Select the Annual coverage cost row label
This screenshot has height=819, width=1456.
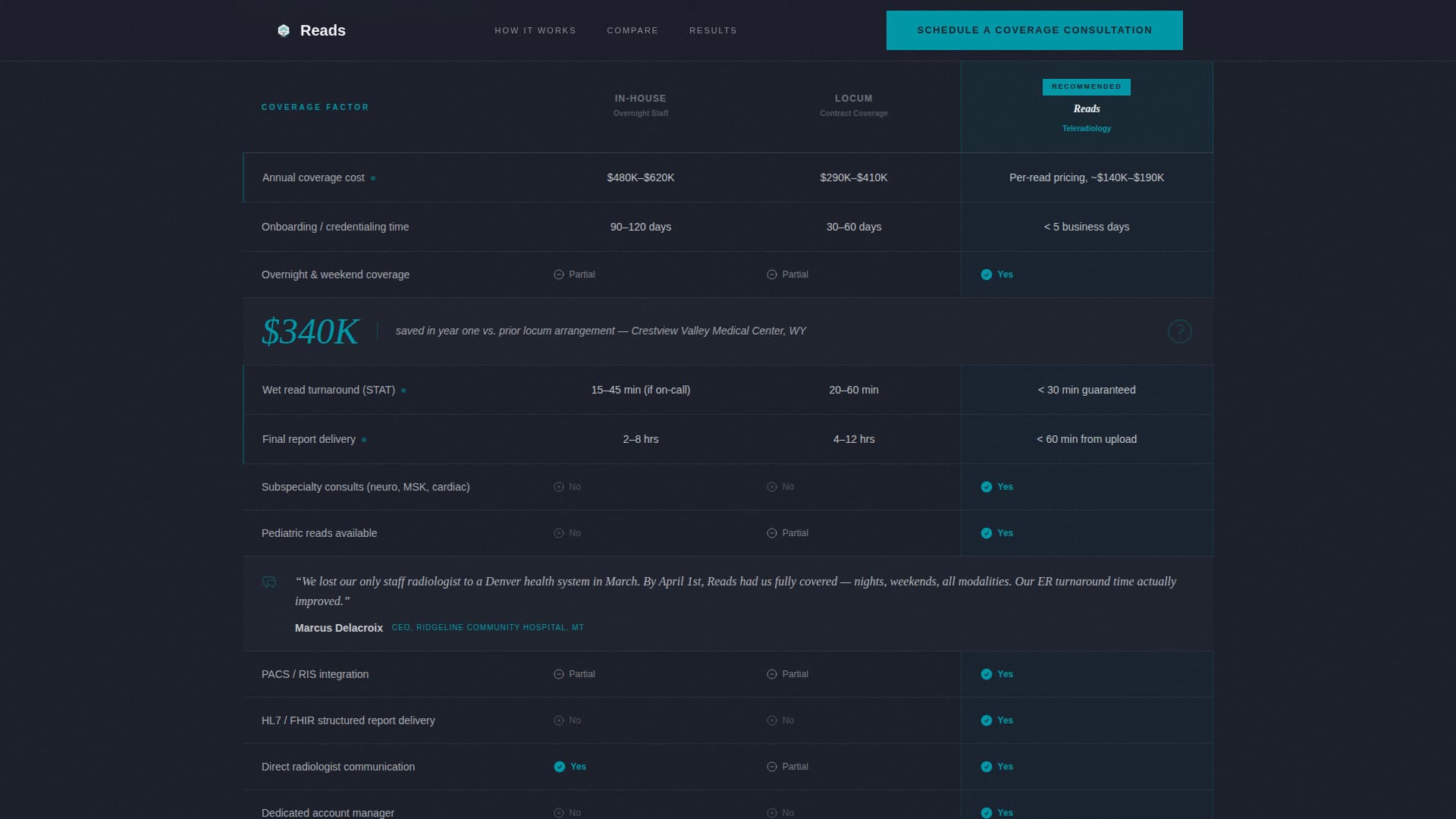[313, 177]
